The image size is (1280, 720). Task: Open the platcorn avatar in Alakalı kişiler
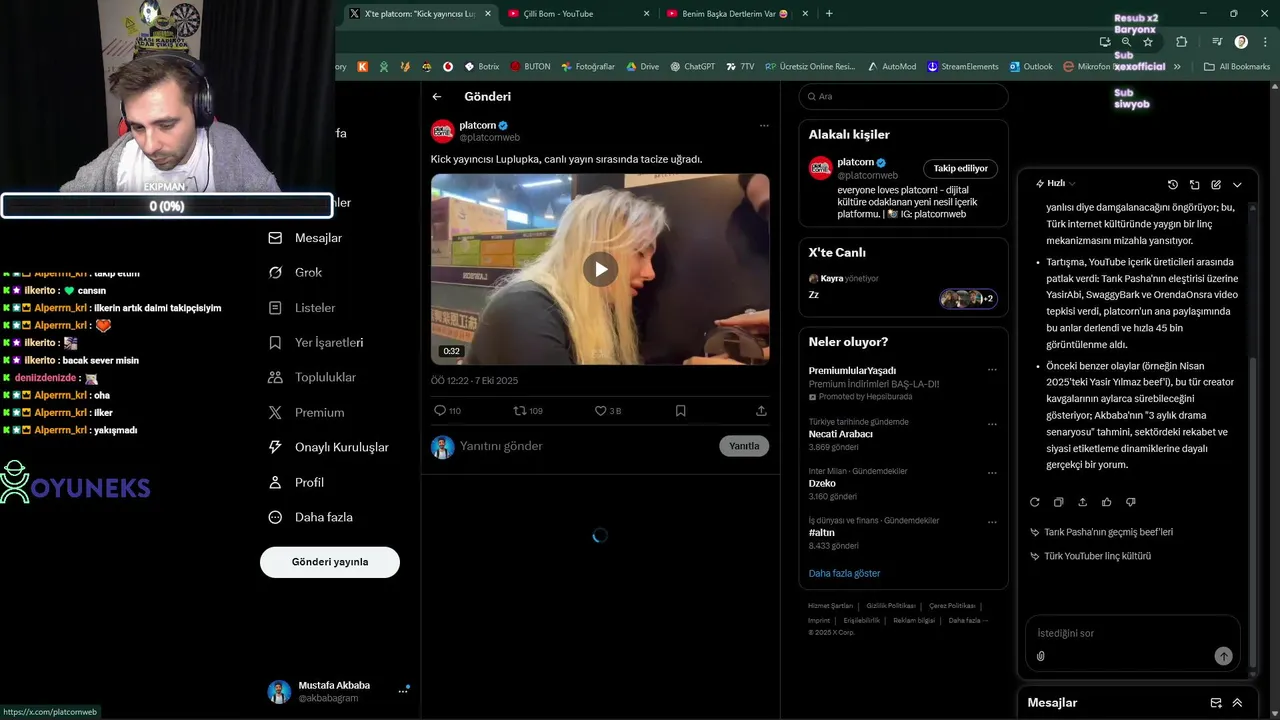[821, 168]
